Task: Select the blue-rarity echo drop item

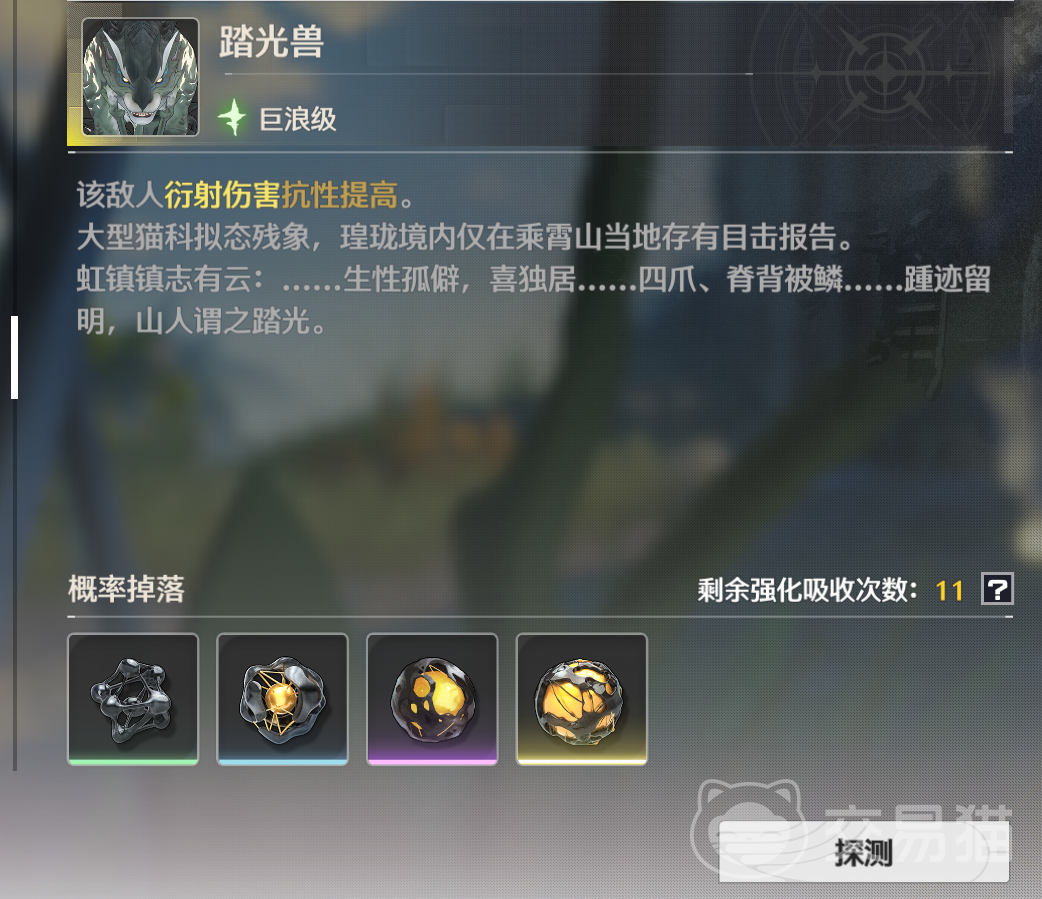Action: click(282, 699)
